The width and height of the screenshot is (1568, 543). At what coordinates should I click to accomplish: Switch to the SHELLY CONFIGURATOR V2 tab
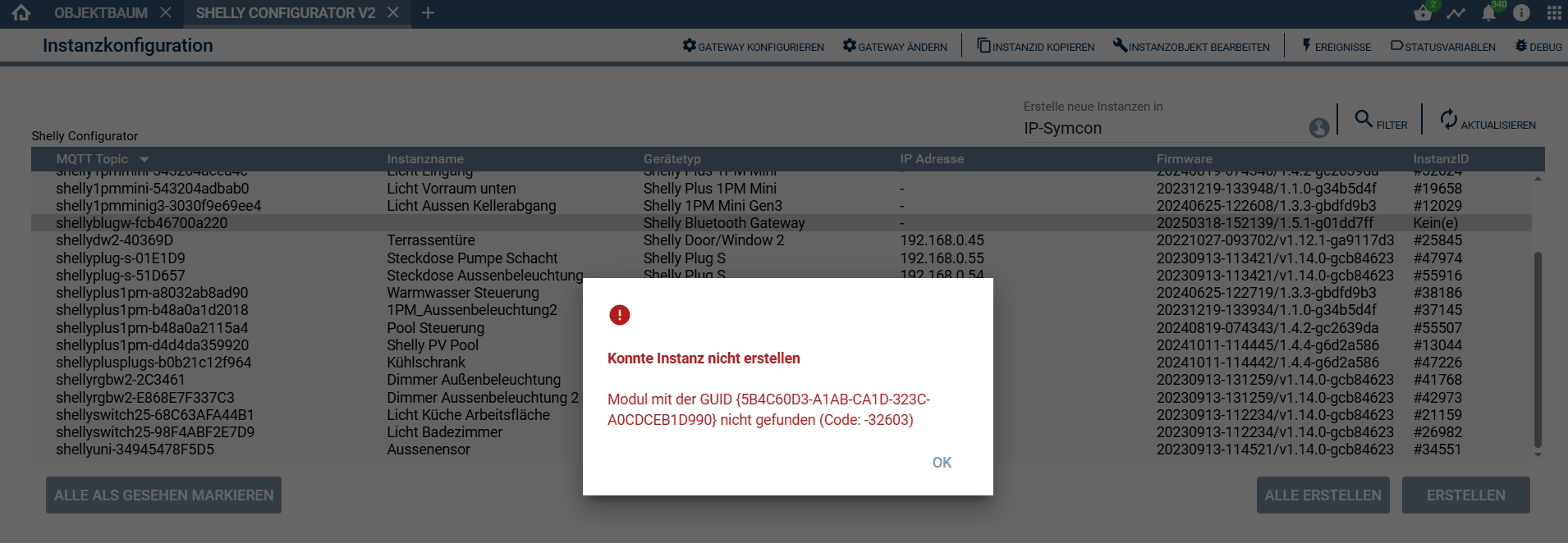286,13
